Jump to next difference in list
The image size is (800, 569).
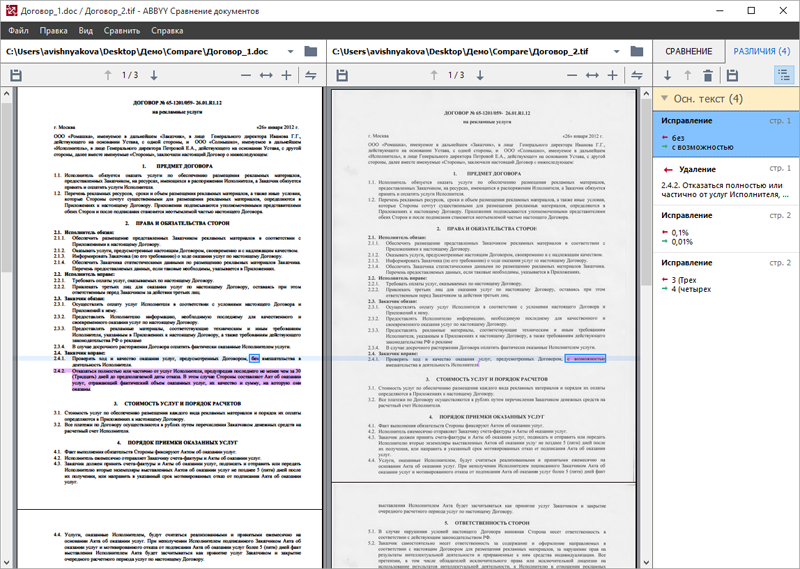tap(667, 76)
